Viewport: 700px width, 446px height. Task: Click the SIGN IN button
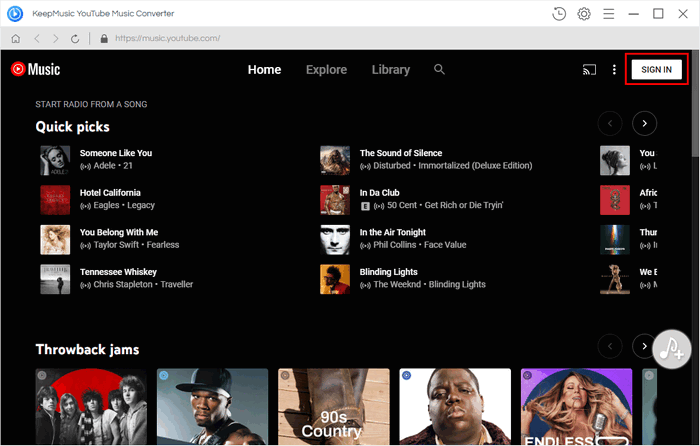click(x=656, y=70)
